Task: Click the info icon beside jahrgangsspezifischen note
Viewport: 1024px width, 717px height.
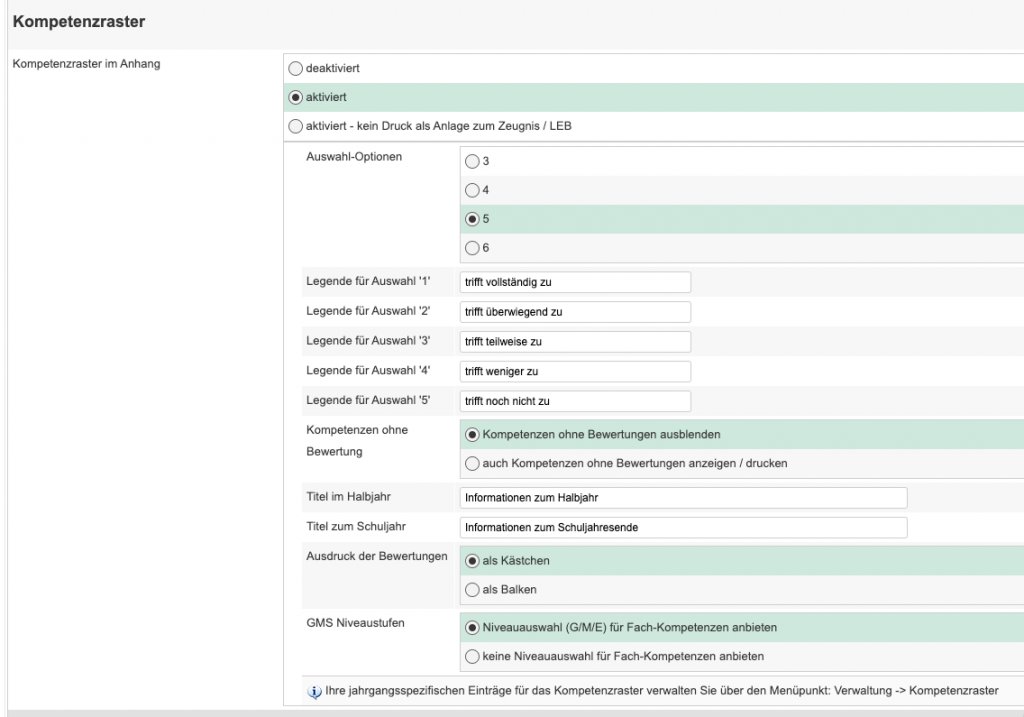Action: (314, 692)
